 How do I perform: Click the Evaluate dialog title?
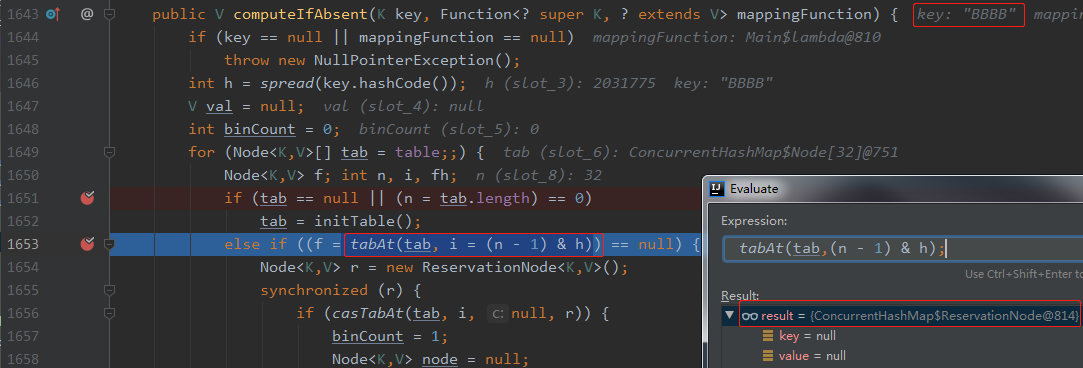click(x=754, y=188)
